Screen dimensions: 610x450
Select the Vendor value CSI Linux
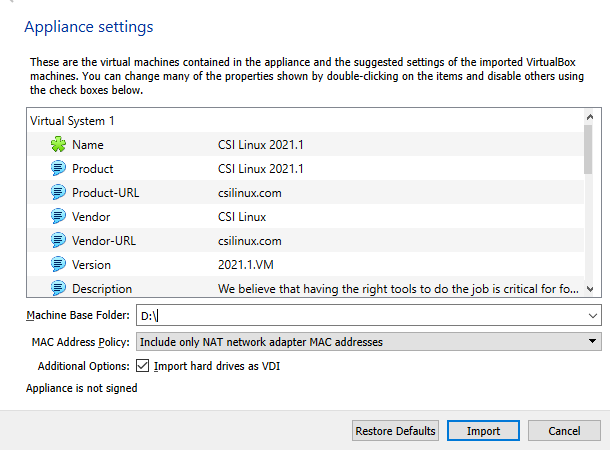pos(242,217)
